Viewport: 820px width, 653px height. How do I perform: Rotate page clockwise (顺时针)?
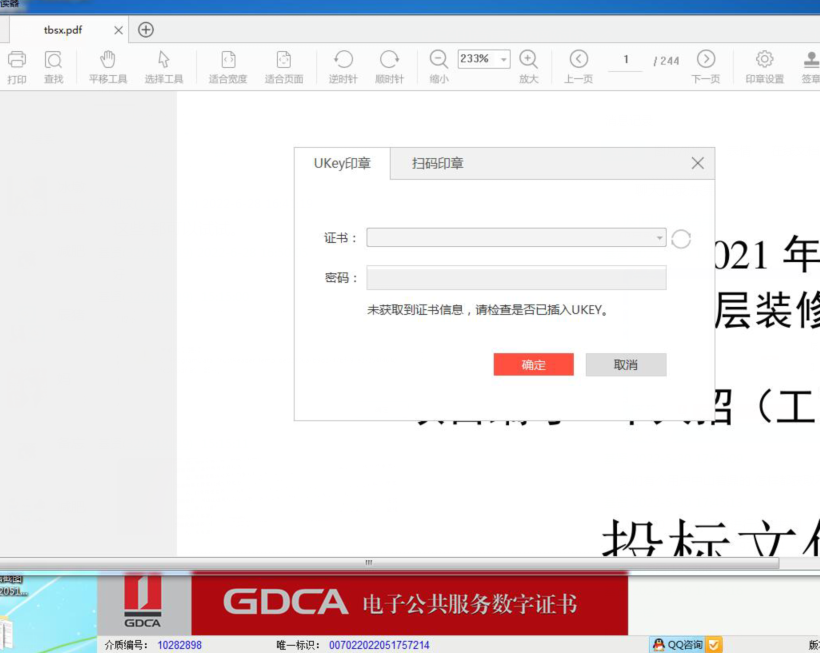click(x=389, y=61)
